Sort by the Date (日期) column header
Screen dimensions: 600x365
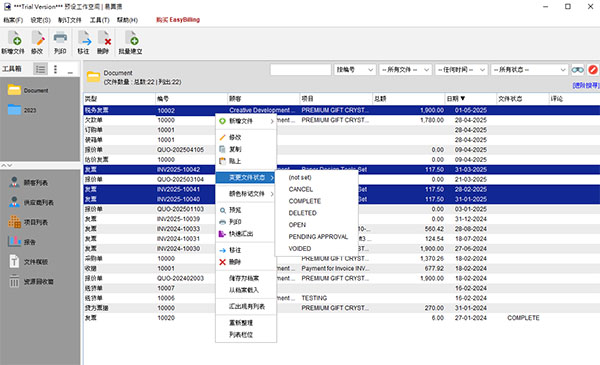(471, 99)
